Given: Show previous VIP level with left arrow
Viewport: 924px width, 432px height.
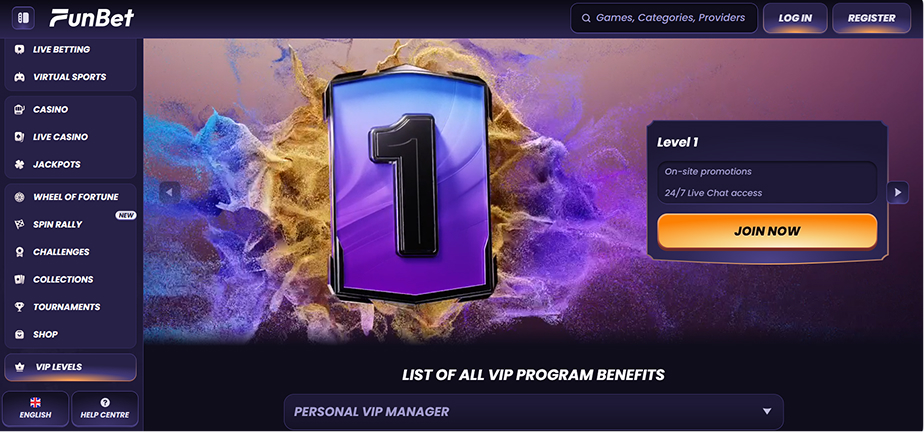Looking at the screenshot, I should 170,192.
